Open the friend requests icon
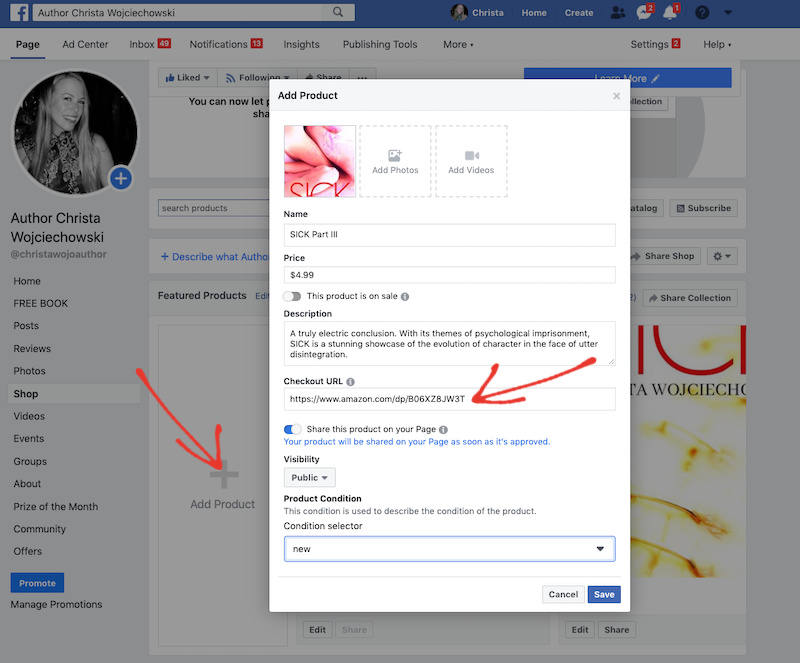This screenshot has width=800, height=663. (x=618, y=13)
